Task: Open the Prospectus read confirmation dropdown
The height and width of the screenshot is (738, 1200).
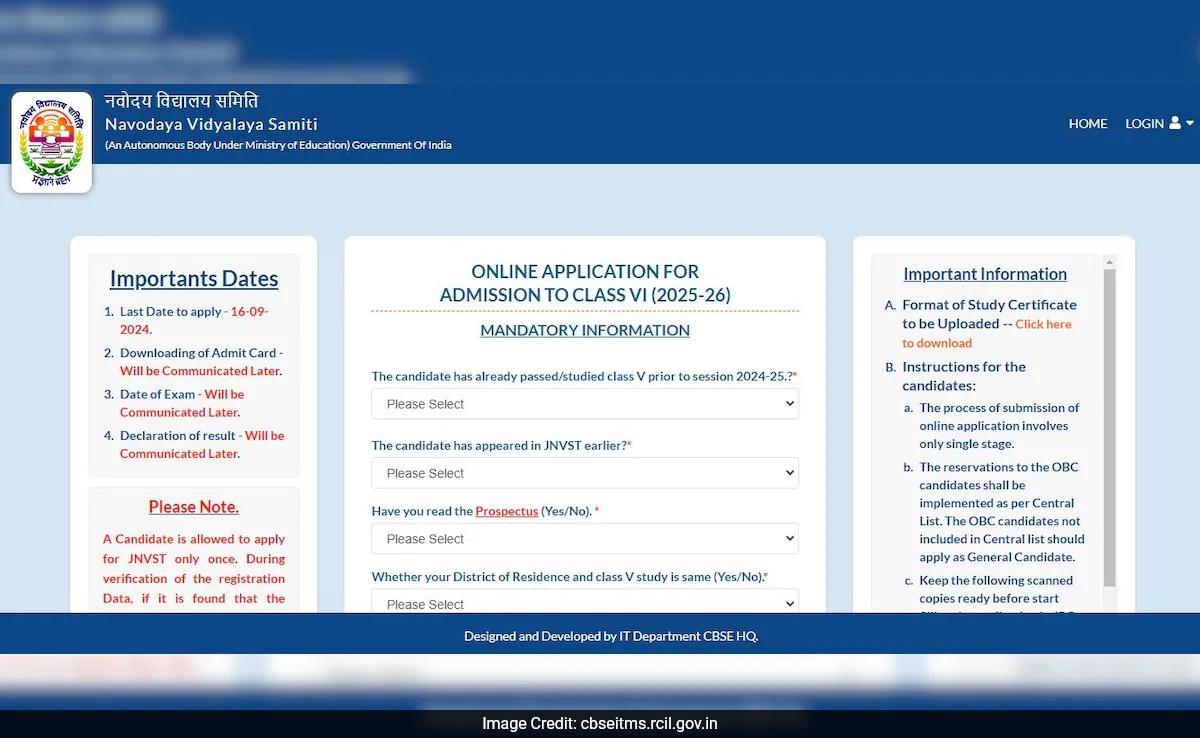Action: coord(584,538)
